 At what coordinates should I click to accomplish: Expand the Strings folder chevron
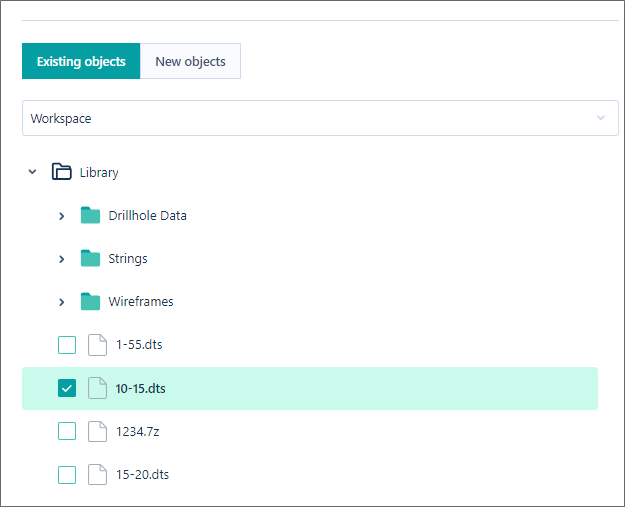[61, 259]
